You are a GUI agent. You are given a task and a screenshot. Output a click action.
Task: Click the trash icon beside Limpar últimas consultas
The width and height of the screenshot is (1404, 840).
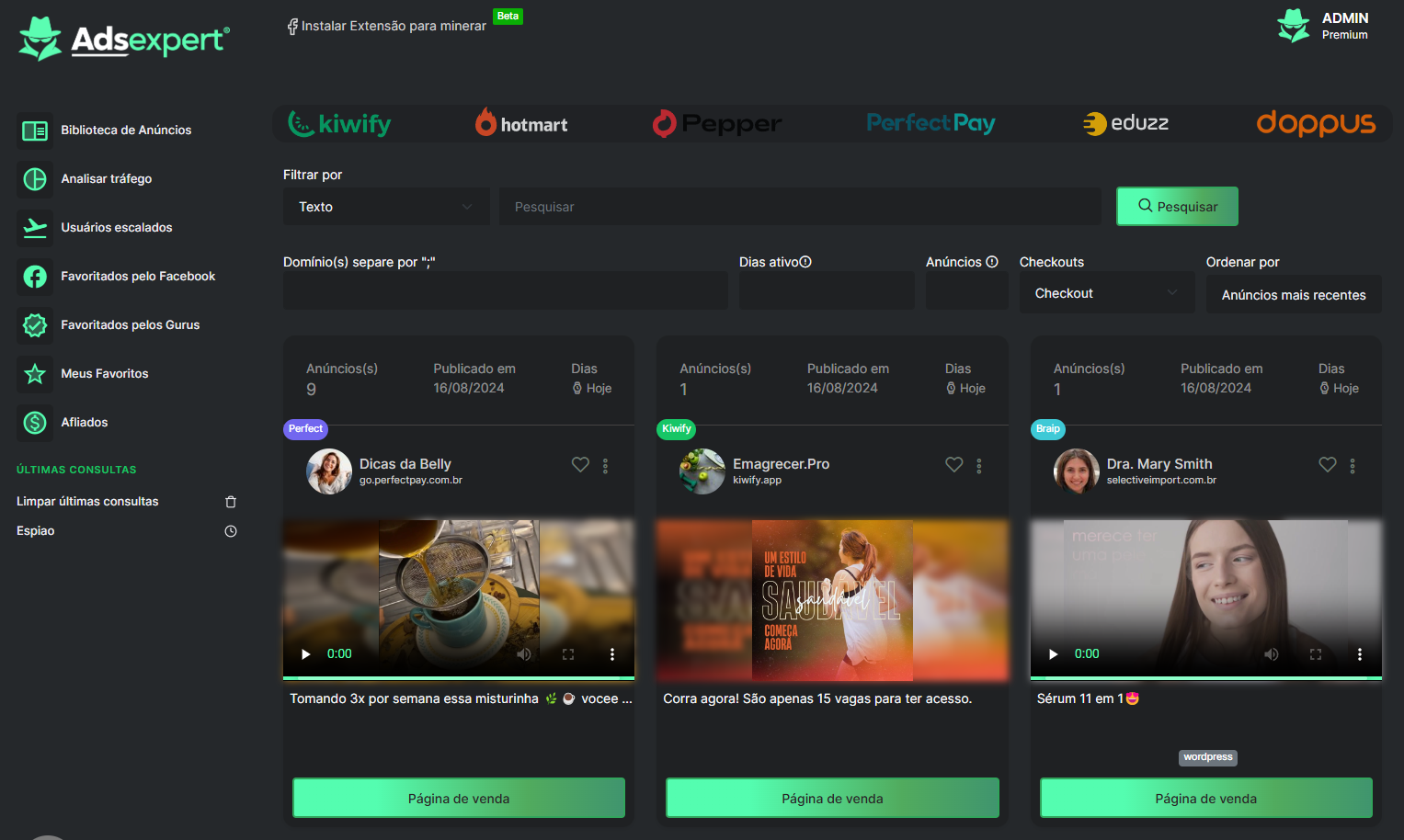click(231, 502)
